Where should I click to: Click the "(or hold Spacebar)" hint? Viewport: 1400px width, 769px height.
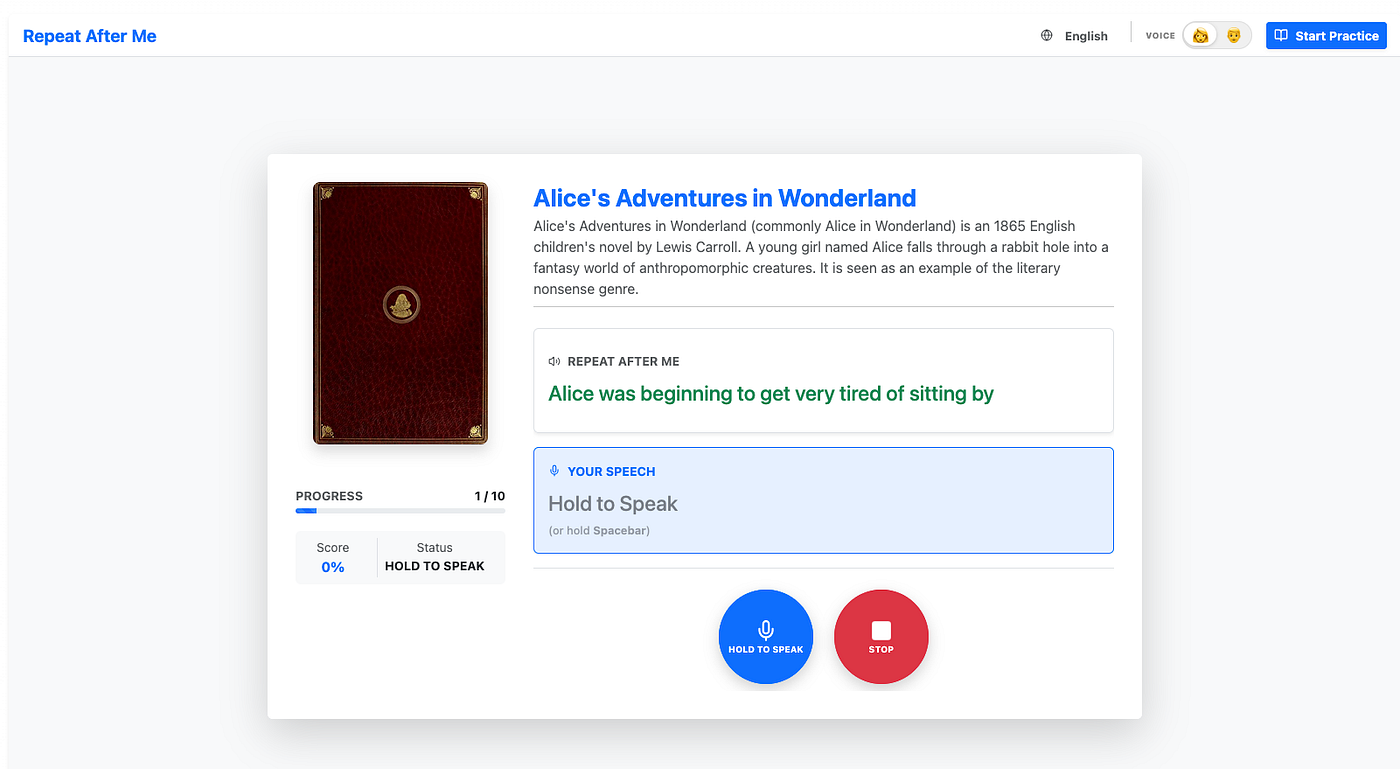599,530
